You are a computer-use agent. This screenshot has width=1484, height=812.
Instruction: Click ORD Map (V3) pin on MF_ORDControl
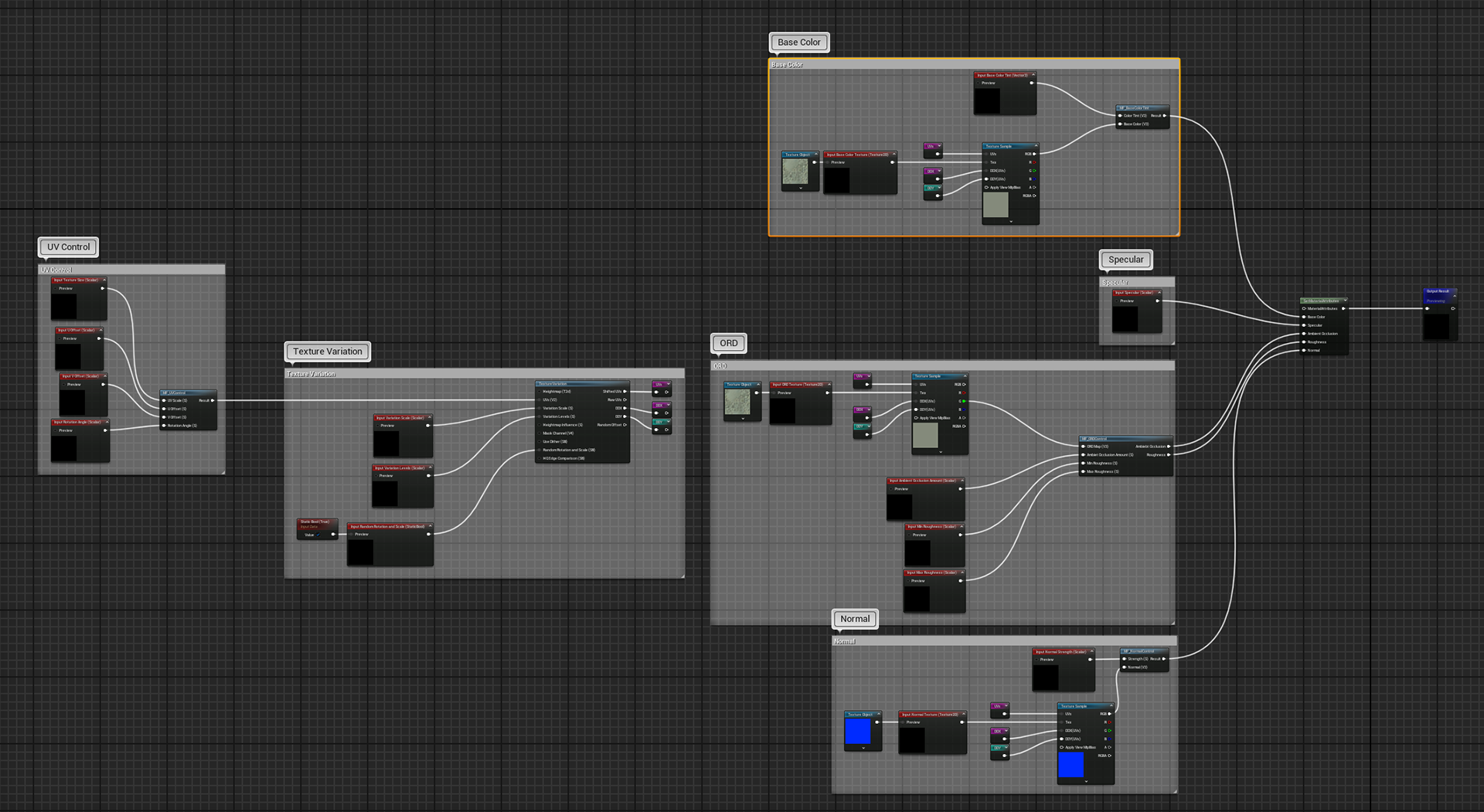[1084, 447]
